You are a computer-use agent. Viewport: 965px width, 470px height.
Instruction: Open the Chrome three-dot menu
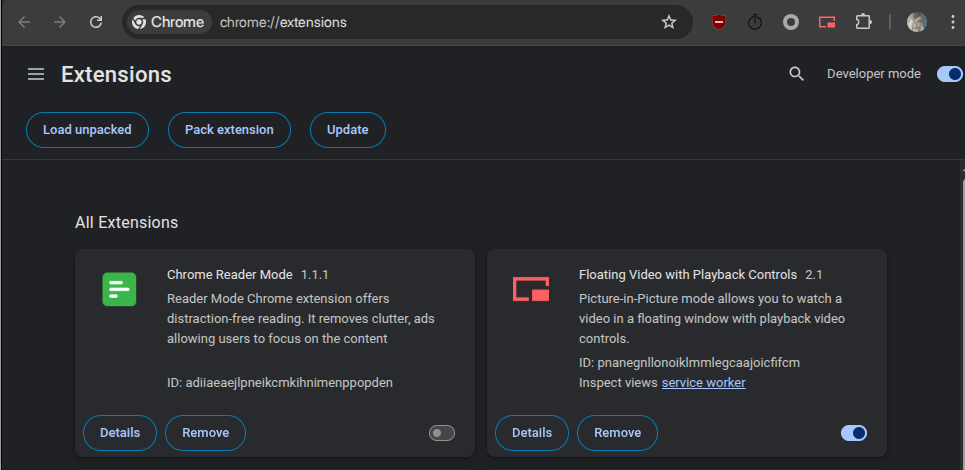pyautogui.click(x=953, y=23)
